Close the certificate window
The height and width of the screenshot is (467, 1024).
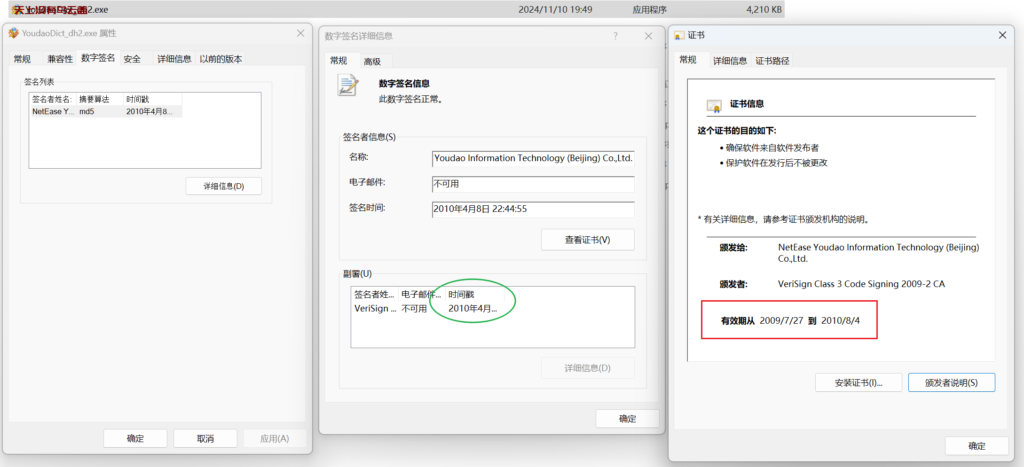click(x=1002, y=35)
